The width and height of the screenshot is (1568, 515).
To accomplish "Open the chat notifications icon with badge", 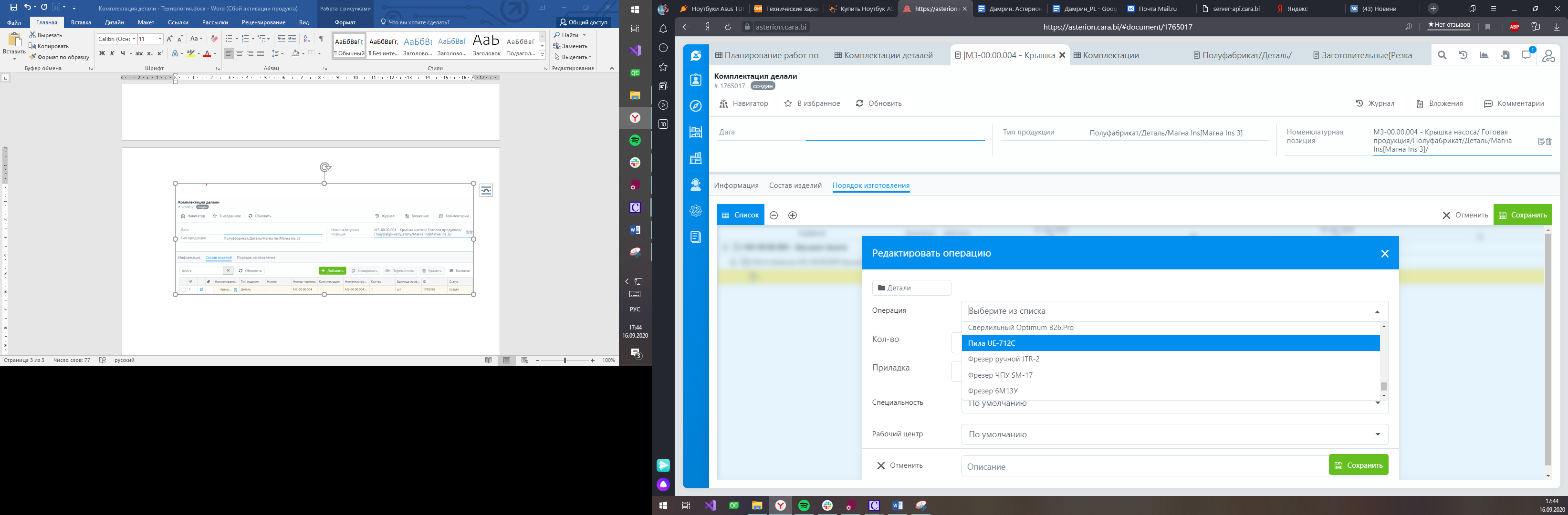I will click(1526, 55).
